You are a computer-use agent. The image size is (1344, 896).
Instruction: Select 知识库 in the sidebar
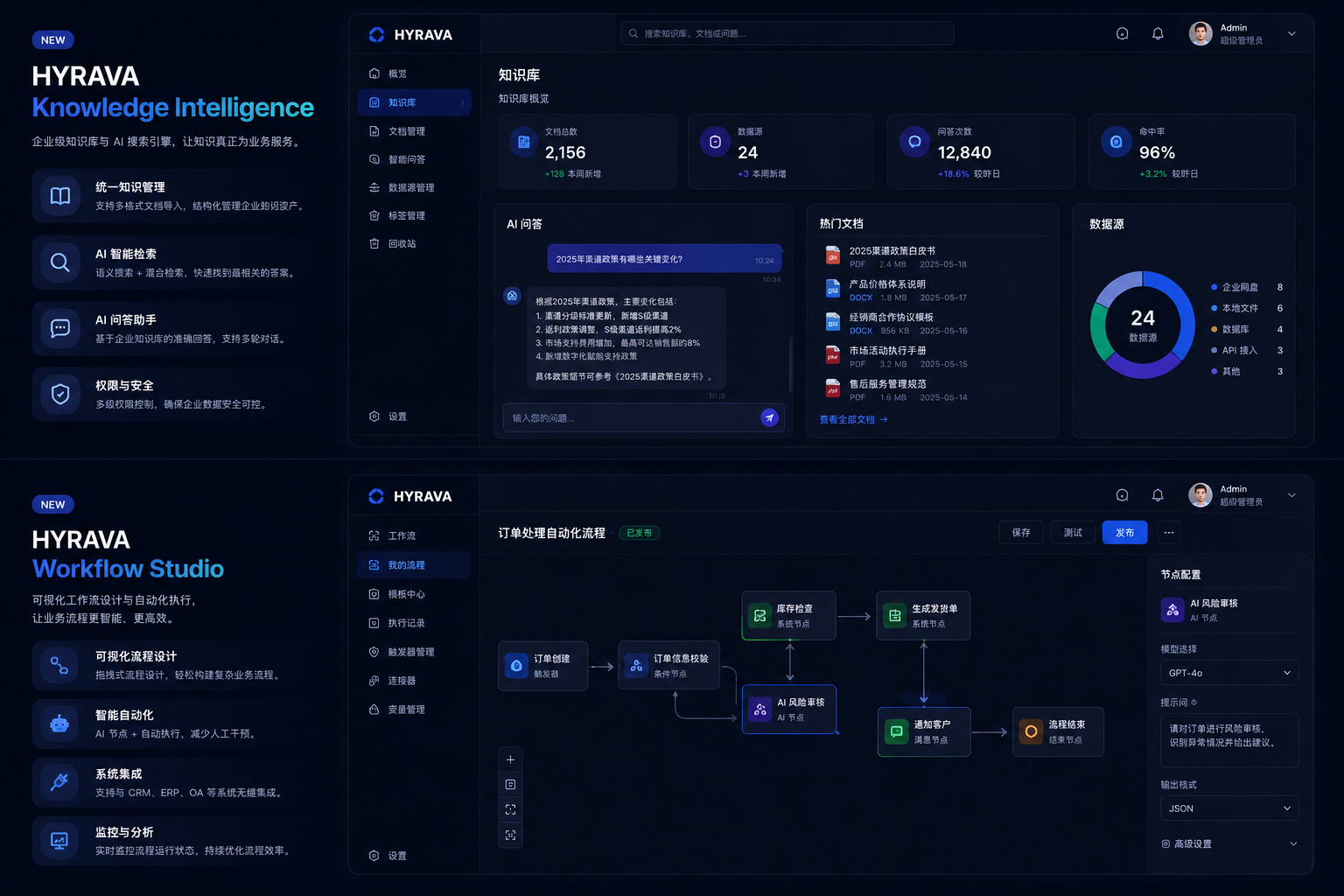[x=414, y=102]
